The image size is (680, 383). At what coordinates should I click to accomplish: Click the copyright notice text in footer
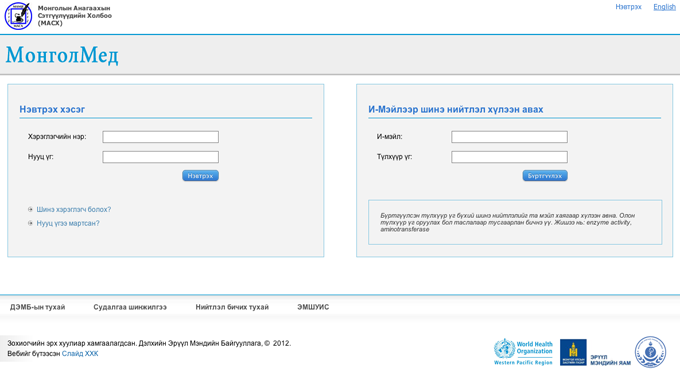tap(149, 344)
